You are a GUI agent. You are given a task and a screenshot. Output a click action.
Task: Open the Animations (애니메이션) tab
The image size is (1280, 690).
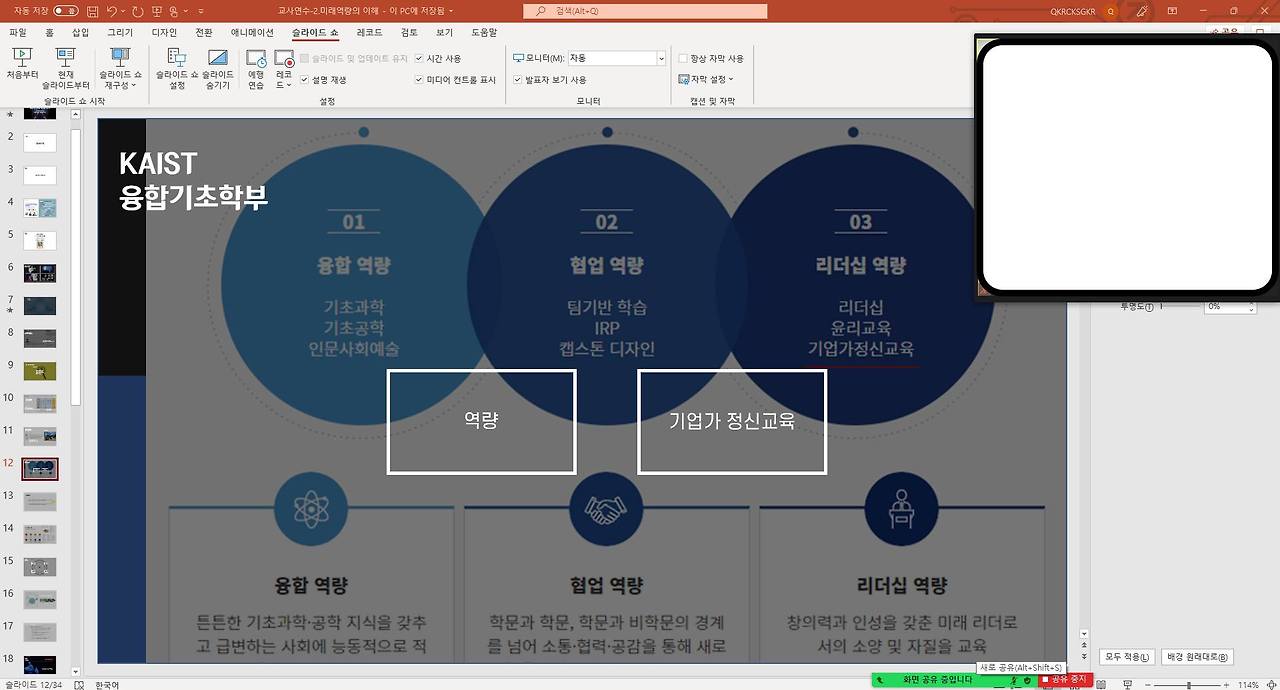252,33
